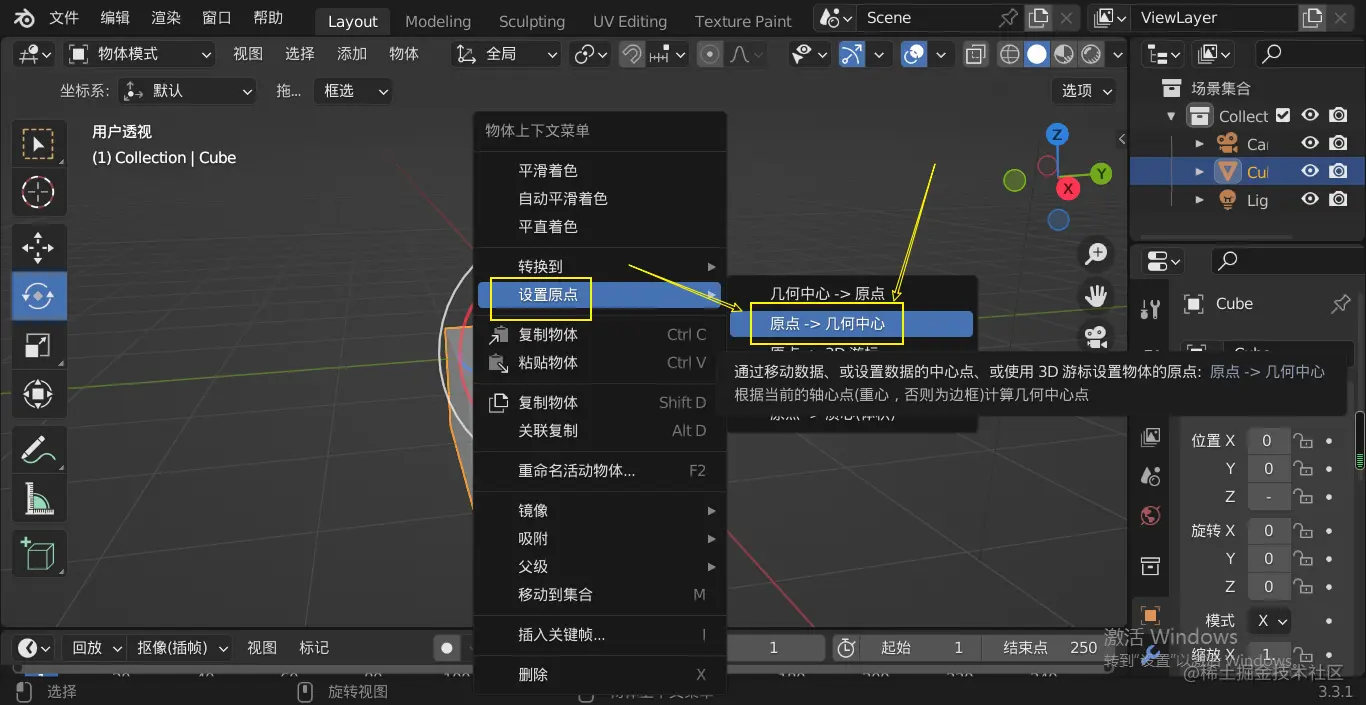Select the 3D Cursor tool
1366x705 pixels.
point(38,191)
